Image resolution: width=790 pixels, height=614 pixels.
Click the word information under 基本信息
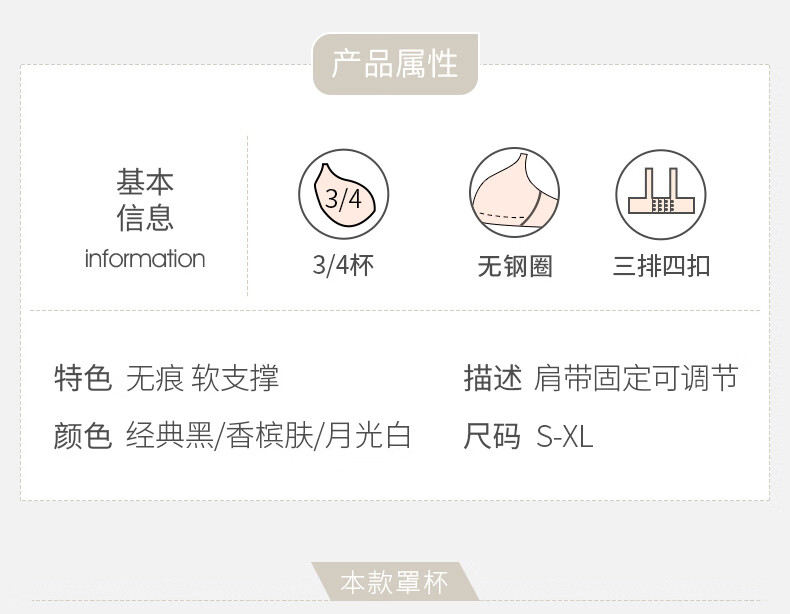click(145, 258)
